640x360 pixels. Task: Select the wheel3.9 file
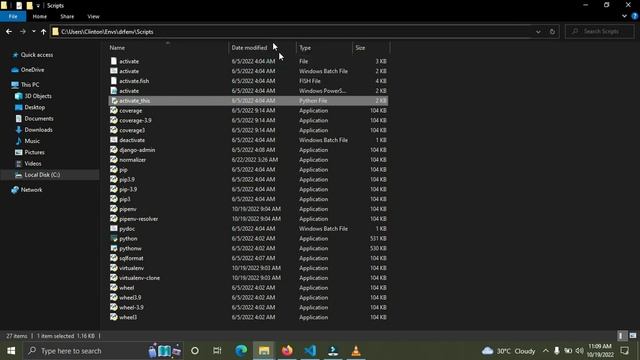(x=130, y=298)
